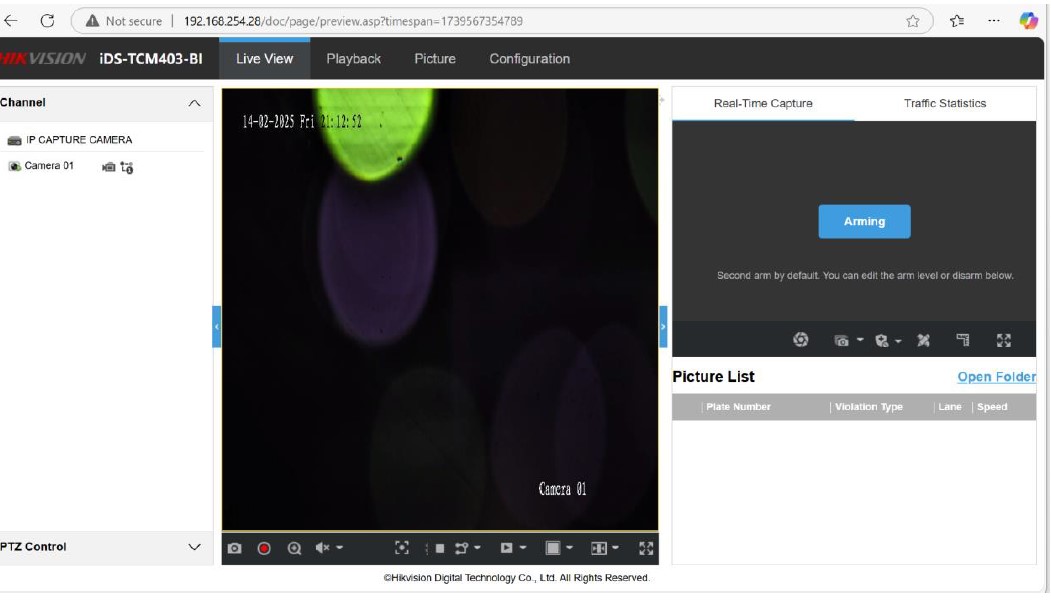Image resolution: width=1051 pixels, height=601 pixels.
Task: Click the aperture icon in capture toolbar
Action: [x=800, y=340]
